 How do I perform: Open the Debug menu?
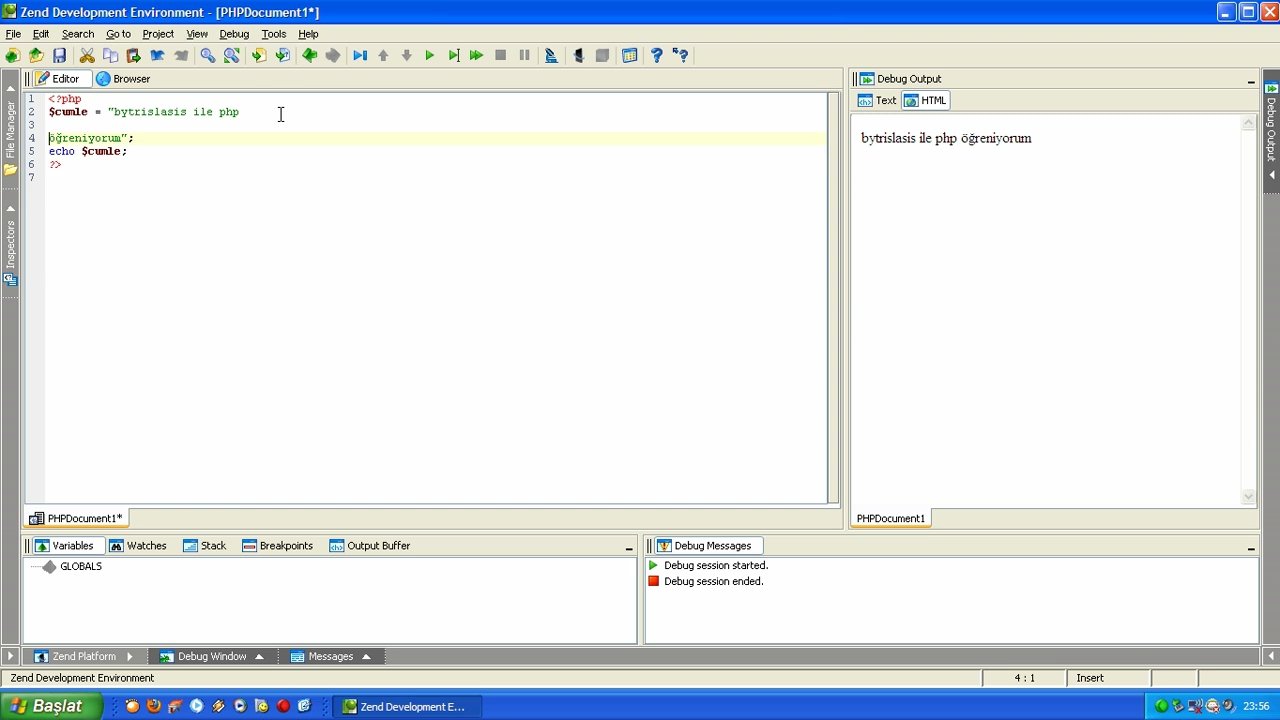point(234,34)
